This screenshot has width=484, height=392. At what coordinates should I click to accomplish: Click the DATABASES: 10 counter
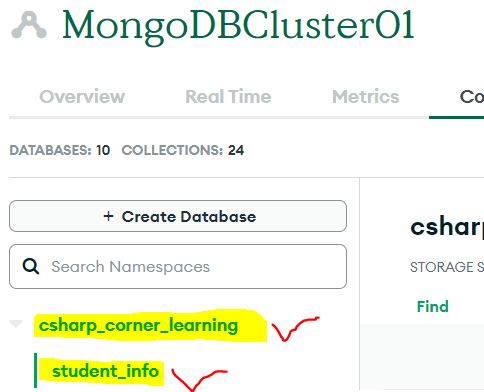(60, 150)
